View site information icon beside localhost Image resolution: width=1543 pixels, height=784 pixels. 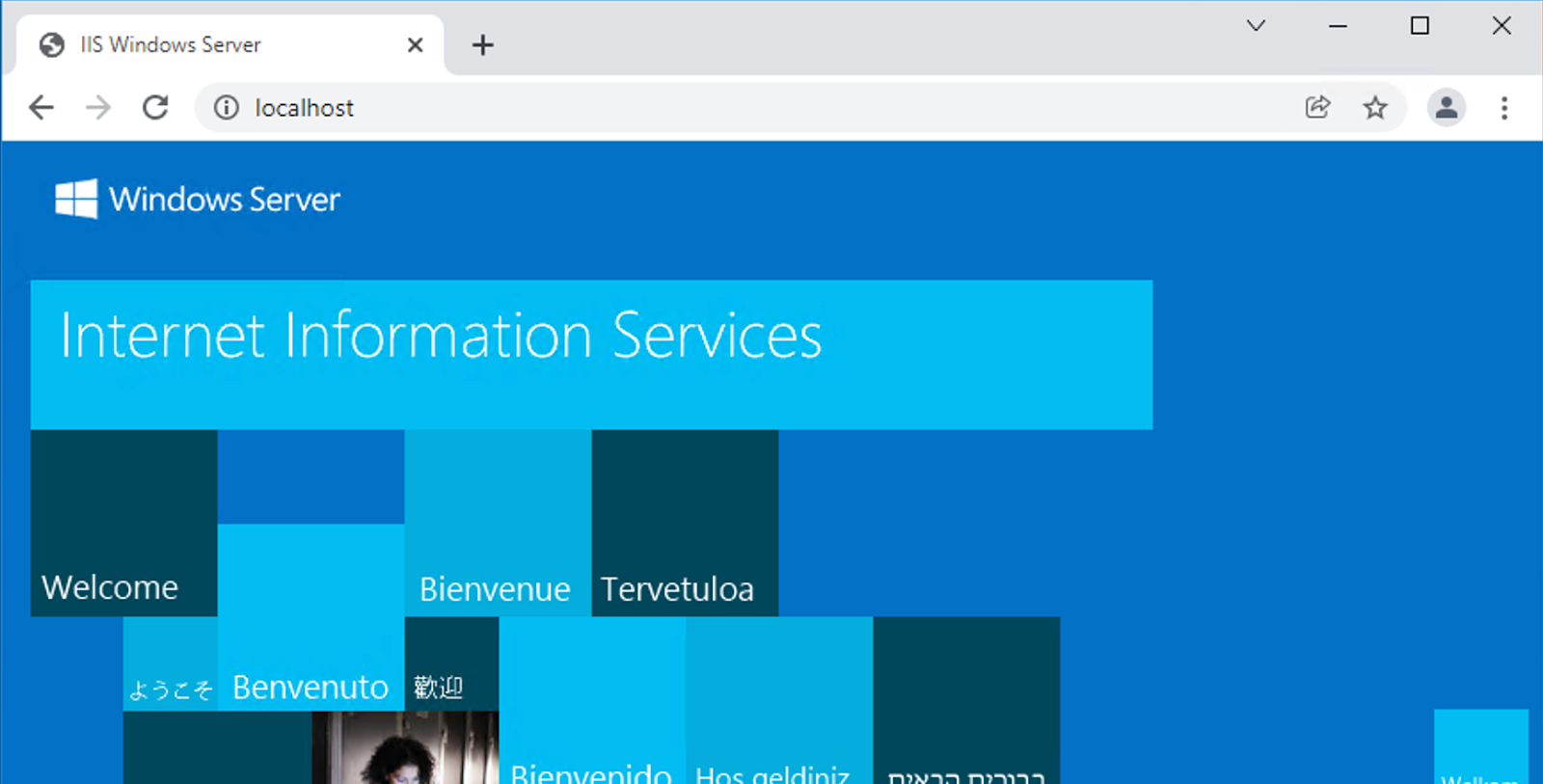point(226,107)
